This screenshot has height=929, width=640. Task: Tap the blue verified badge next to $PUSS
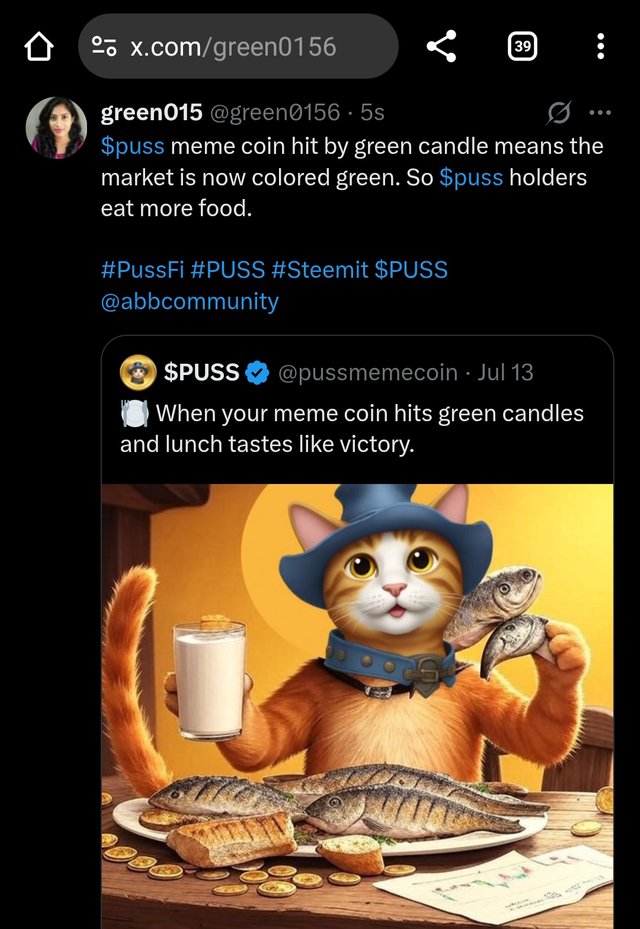258,373
